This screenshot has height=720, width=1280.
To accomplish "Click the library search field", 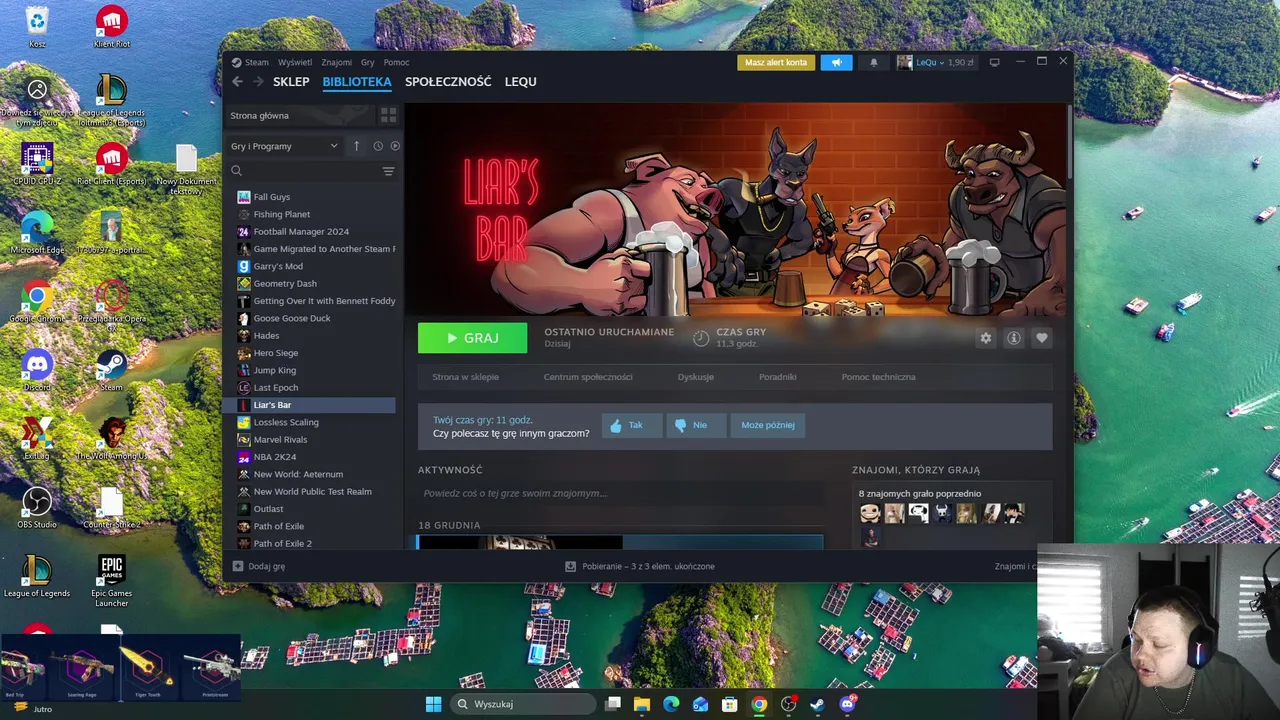I will [x=303, y=171].
